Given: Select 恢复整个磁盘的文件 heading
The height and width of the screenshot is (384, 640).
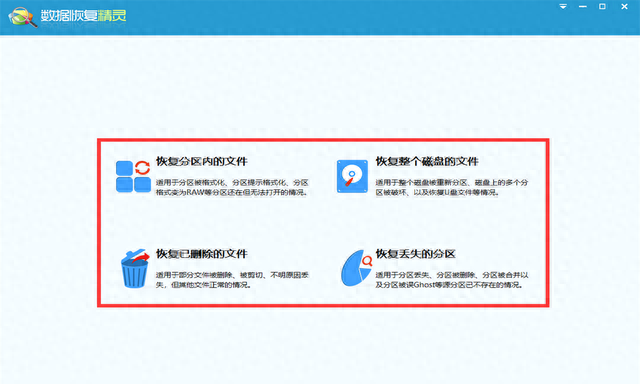Looking at the screenshot, I should (427, 161).
